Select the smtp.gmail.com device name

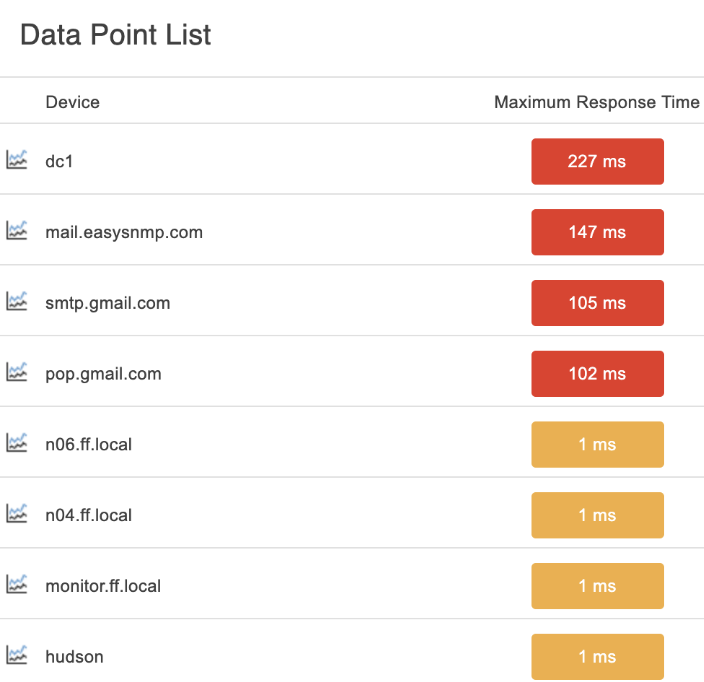108,304
